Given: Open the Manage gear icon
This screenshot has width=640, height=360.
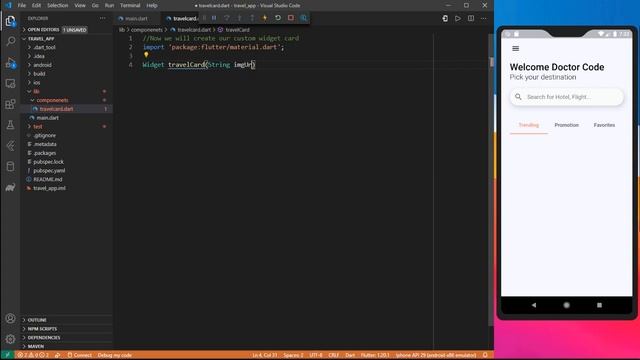Looking at the screenshot, I should [11, 339].
